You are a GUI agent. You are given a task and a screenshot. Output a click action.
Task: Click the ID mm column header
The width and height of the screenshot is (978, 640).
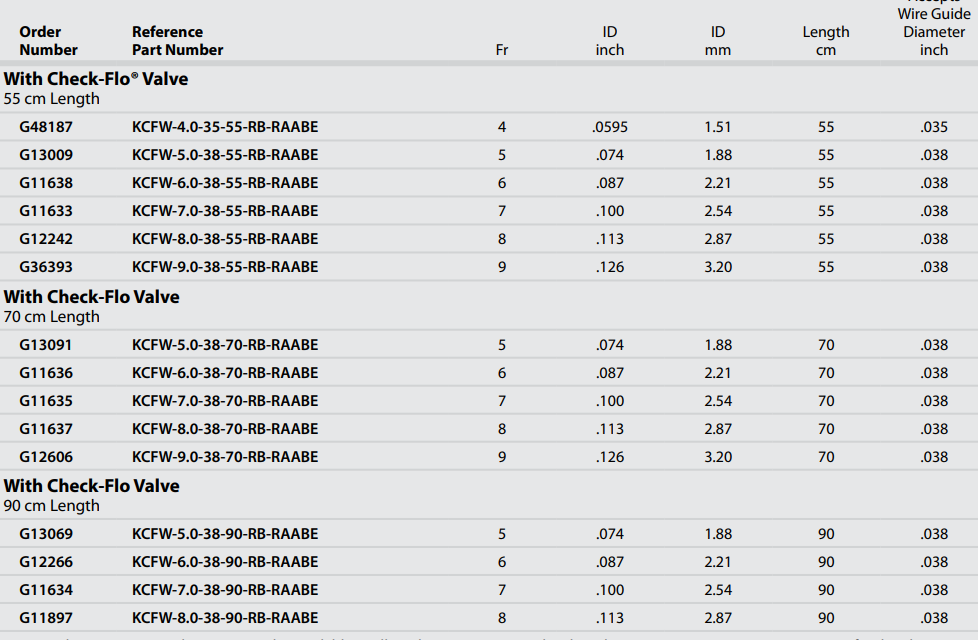(x=718, y=41)
